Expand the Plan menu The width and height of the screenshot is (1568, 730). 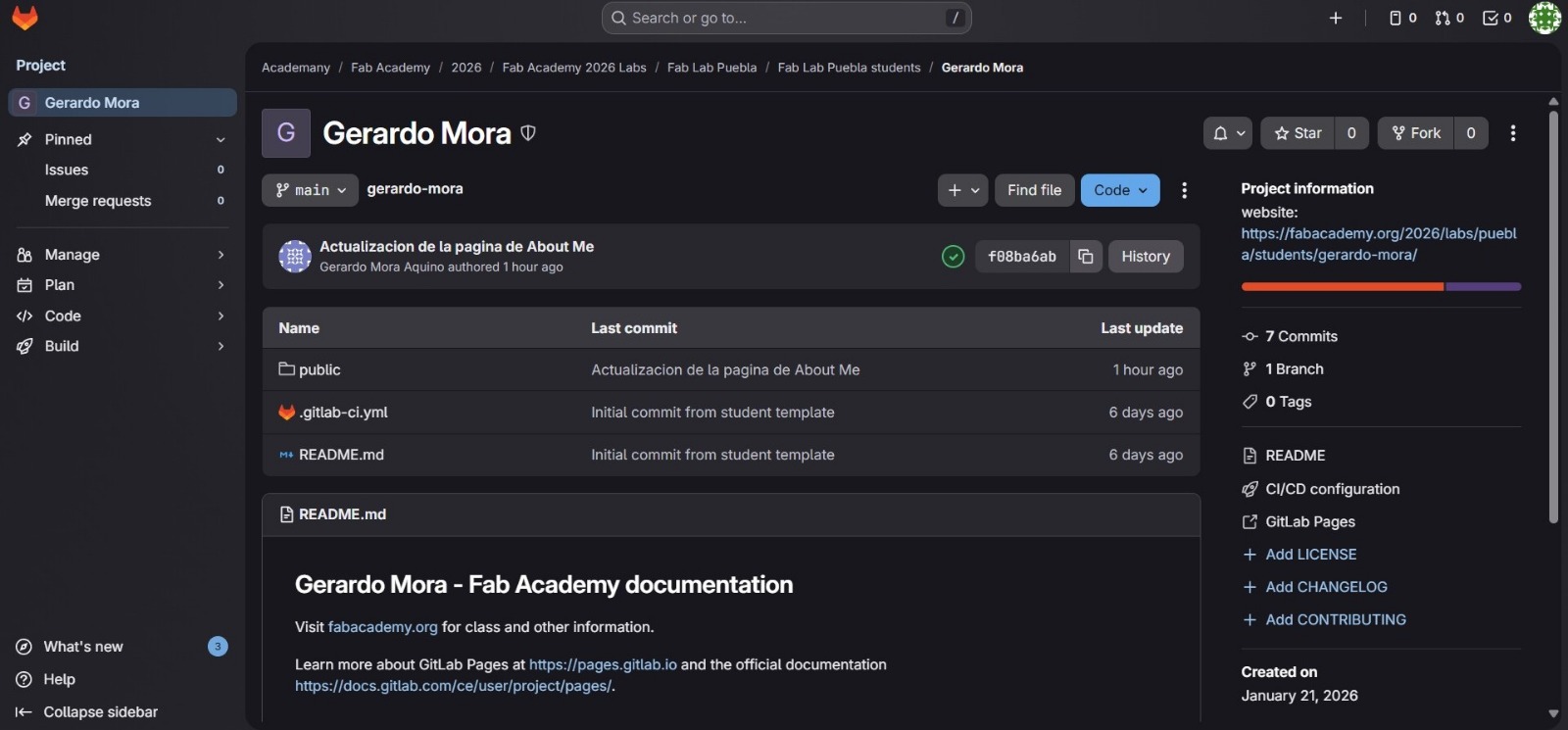[122, 285]
